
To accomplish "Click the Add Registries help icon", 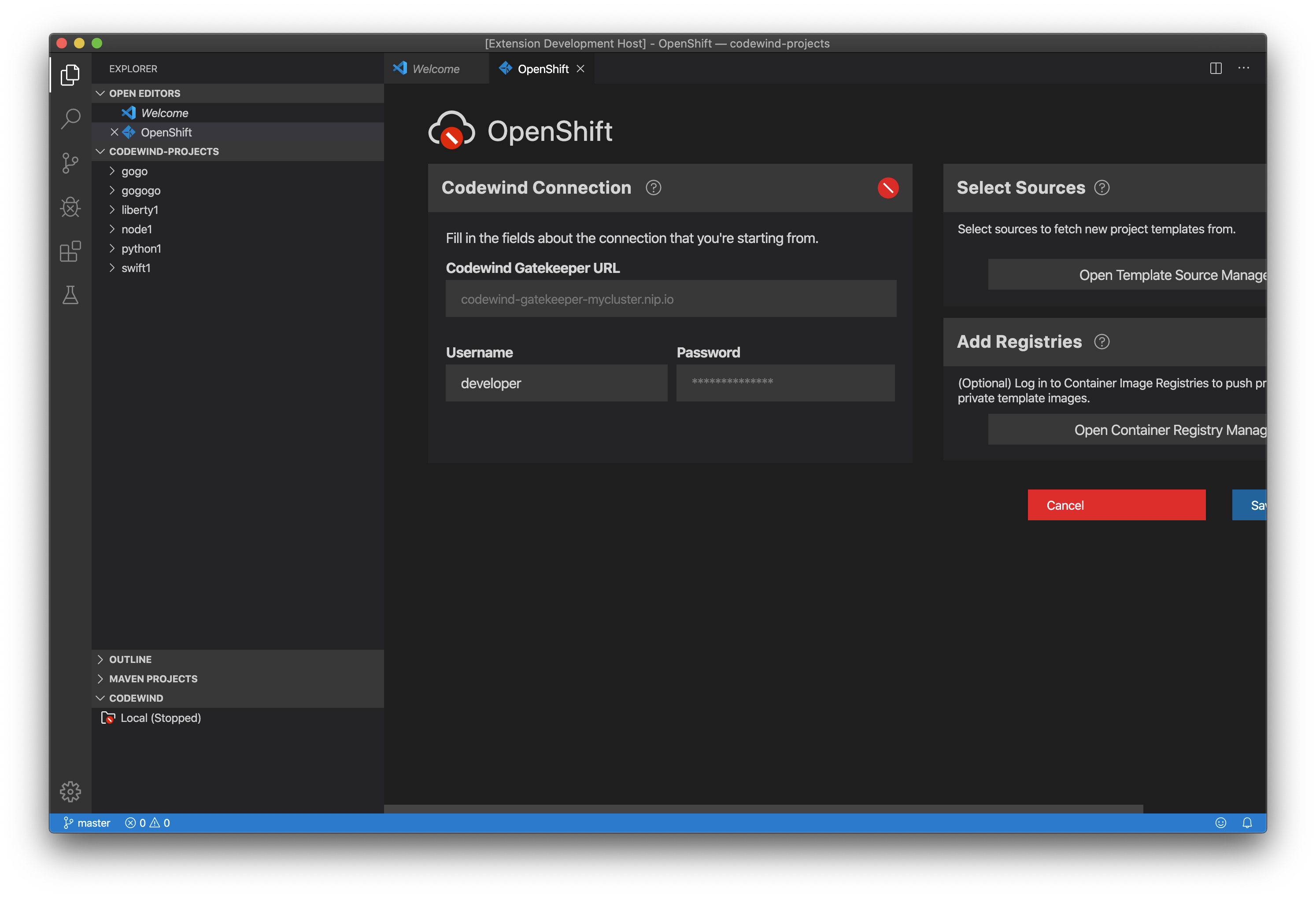I will (x=1102, y=341).
